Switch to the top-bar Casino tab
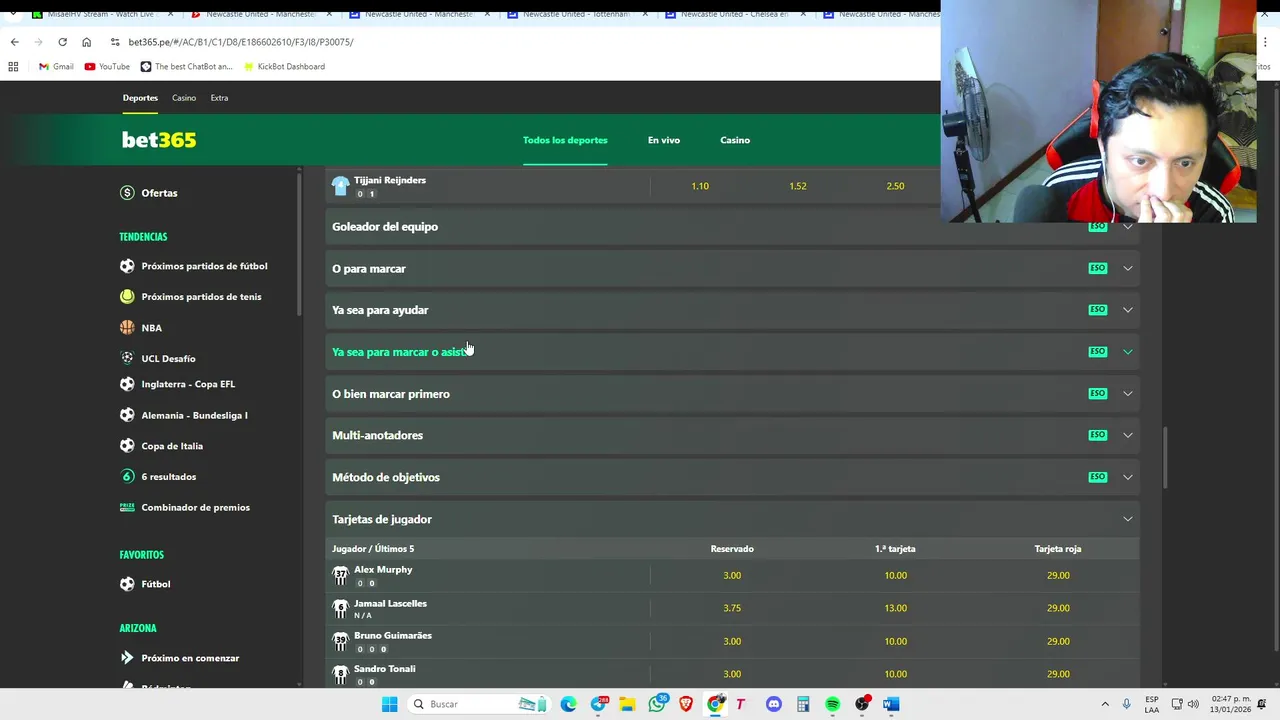1280x720 pixels. tap(184, 98)
